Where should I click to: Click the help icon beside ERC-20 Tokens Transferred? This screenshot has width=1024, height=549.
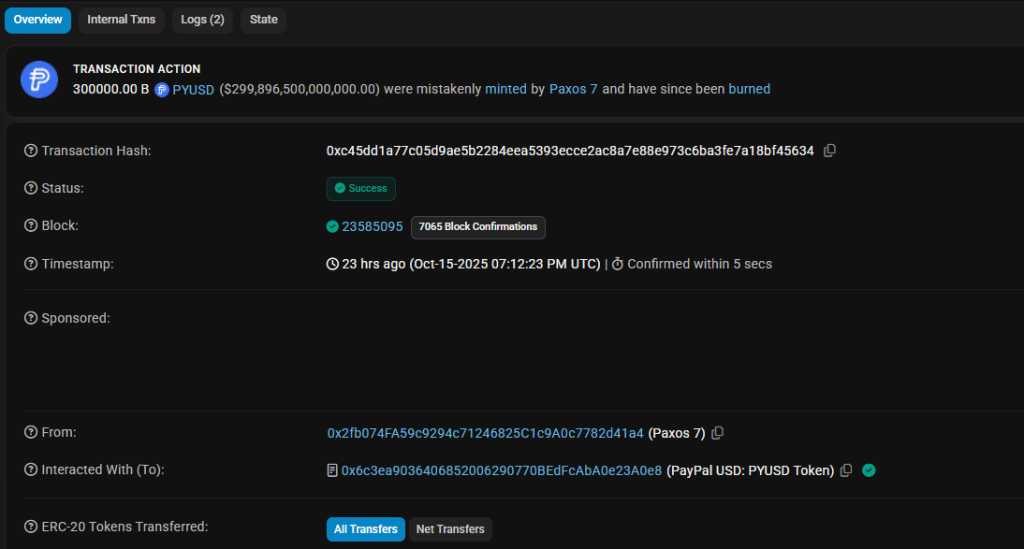click(30, 527)
